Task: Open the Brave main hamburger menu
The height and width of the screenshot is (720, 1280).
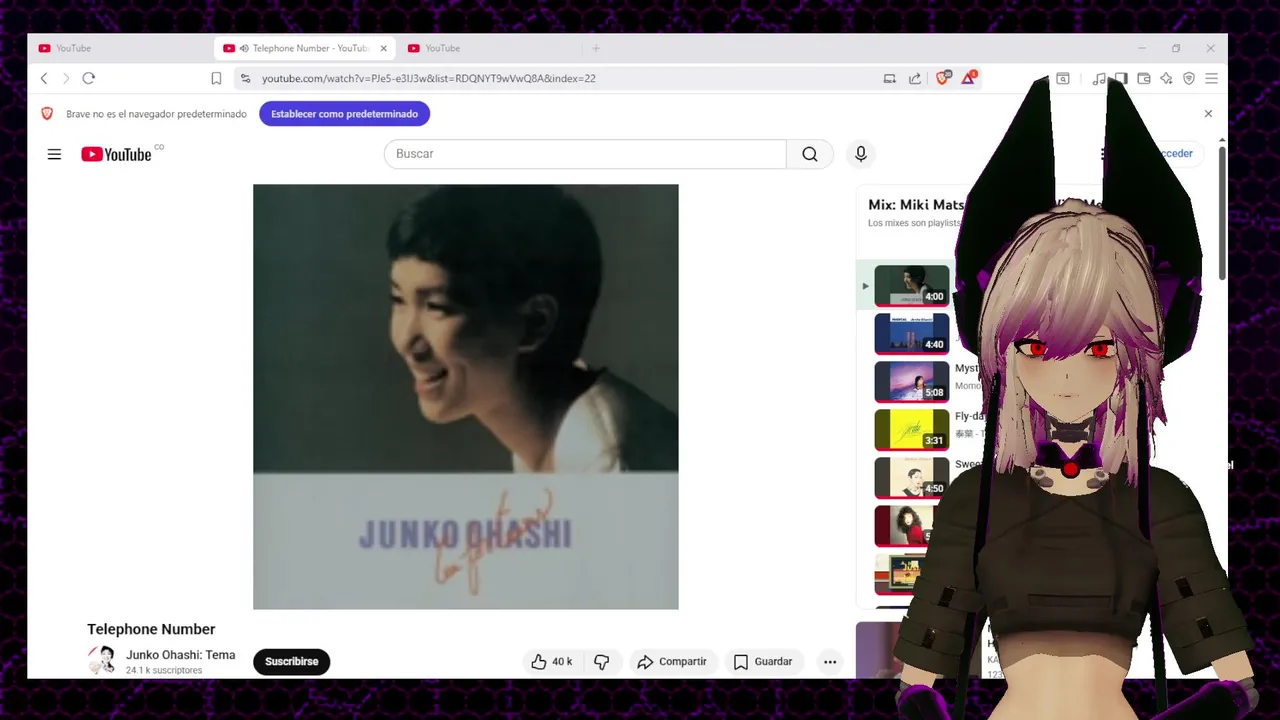Action: 1211,78
